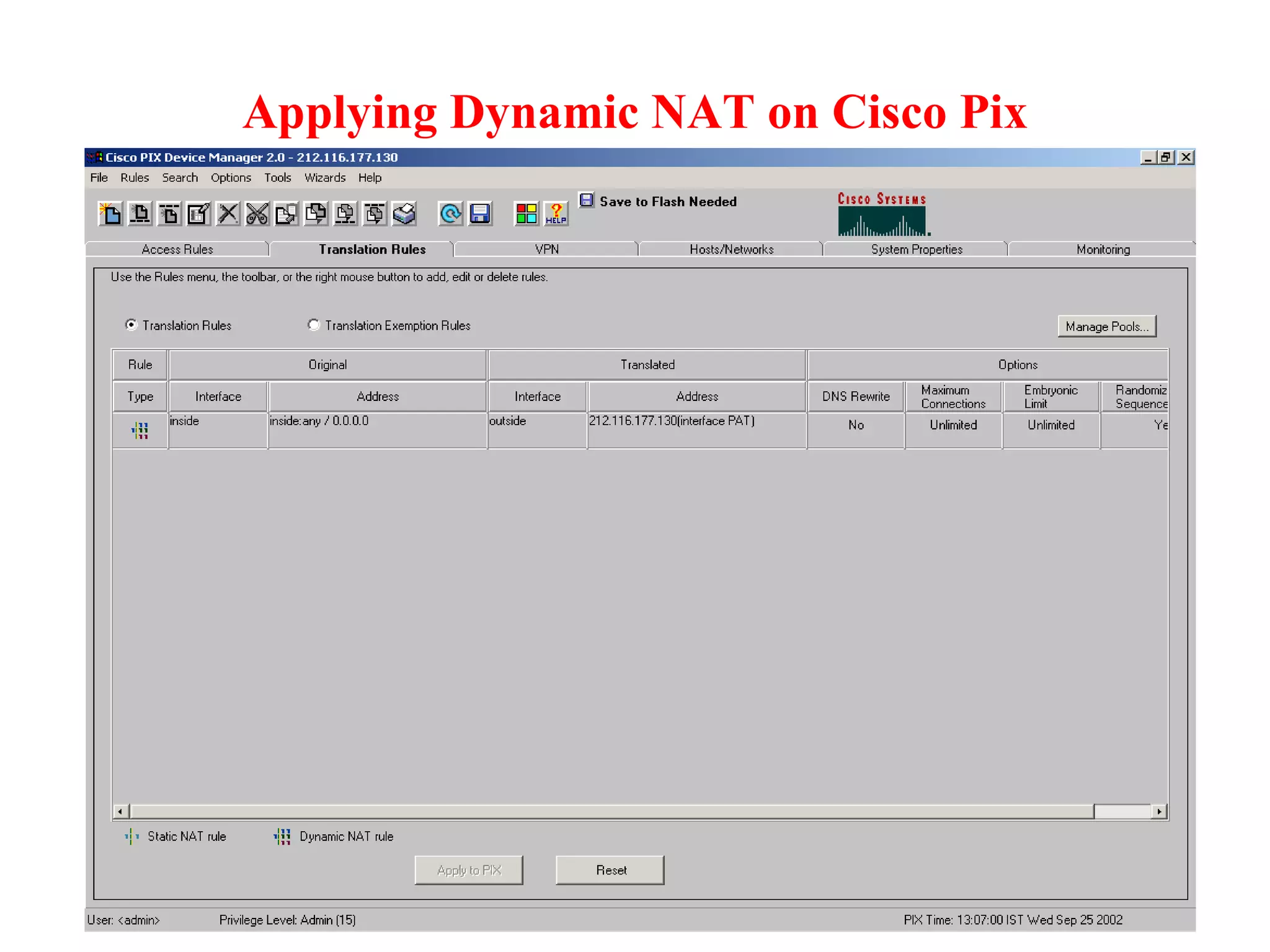The width and height of the screenshot is (1270, 952).
Task: Click the '212.116.177.130(interface PAT)' cell
Action: click(x=697, y=430)
